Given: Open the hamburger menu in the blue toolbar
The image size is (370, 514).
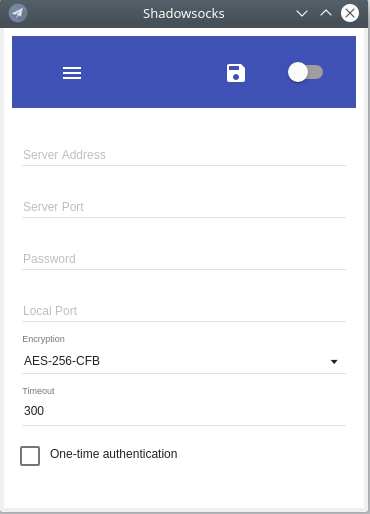Looking at the screenshot, I should tap(72, 73).
